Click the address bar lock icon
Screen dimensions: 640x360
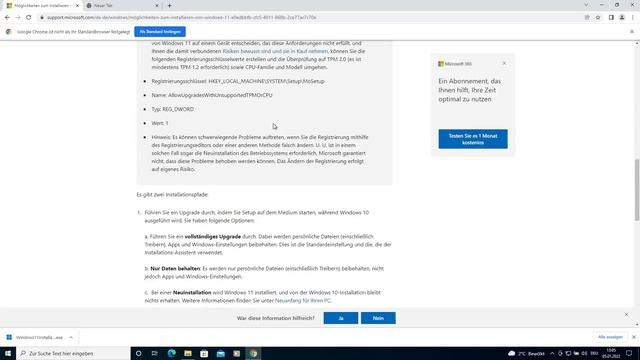click(x=42, y=18)
